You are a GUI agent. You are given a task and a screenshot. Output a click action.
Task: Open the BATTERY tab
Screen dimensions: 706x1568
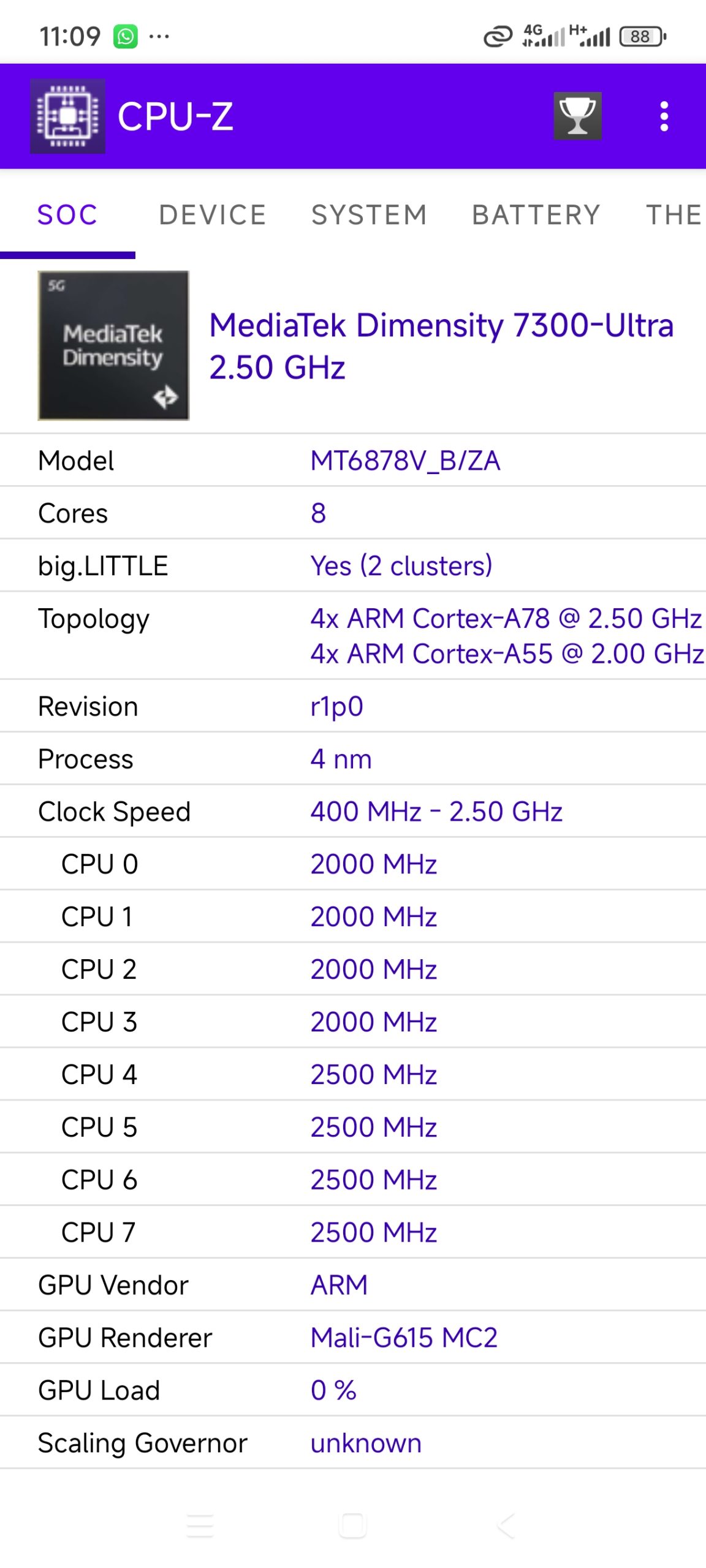click(536, 215)
